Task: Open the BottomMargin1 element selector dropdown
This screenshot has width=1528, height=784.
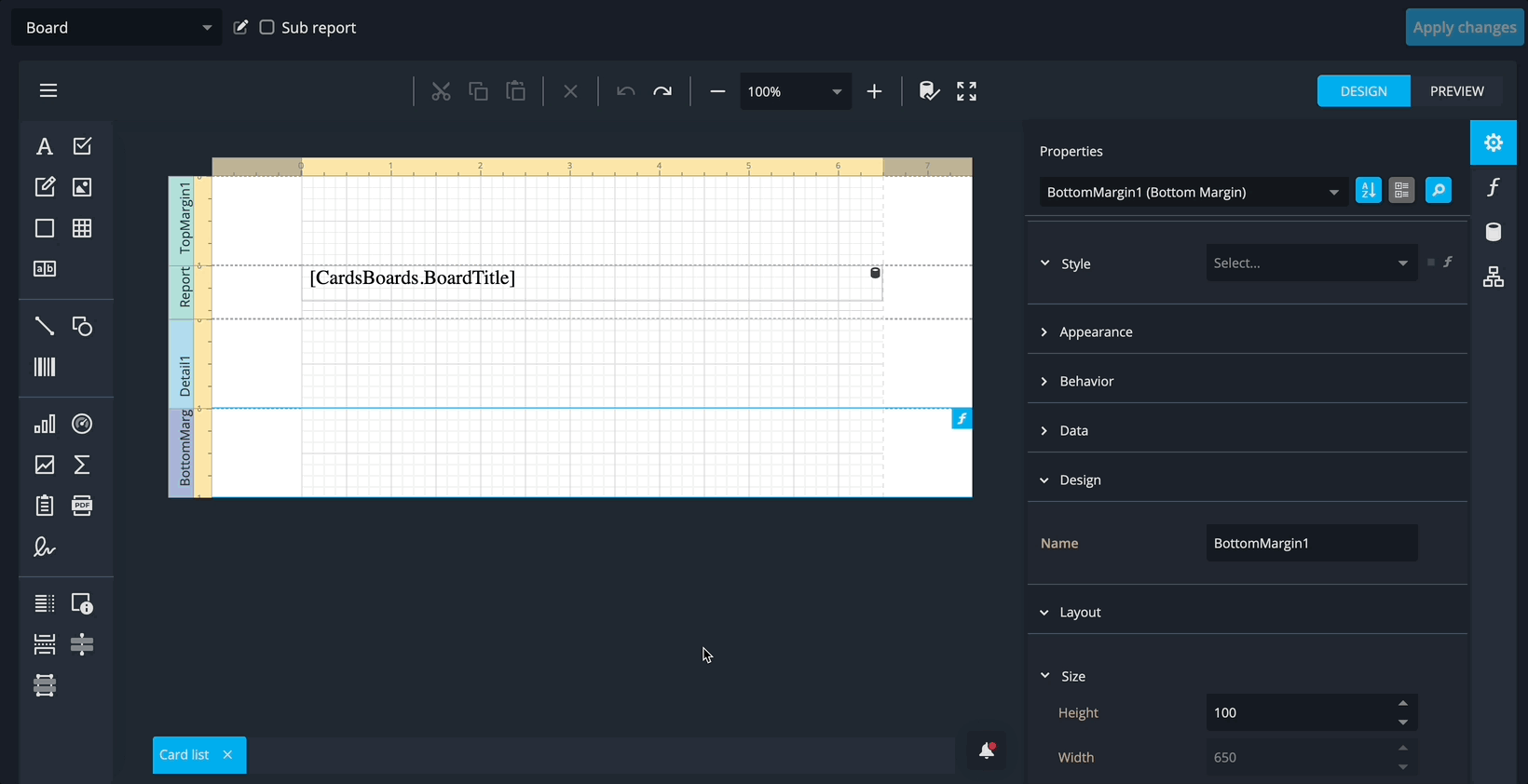Action: tap(1194, 192)
